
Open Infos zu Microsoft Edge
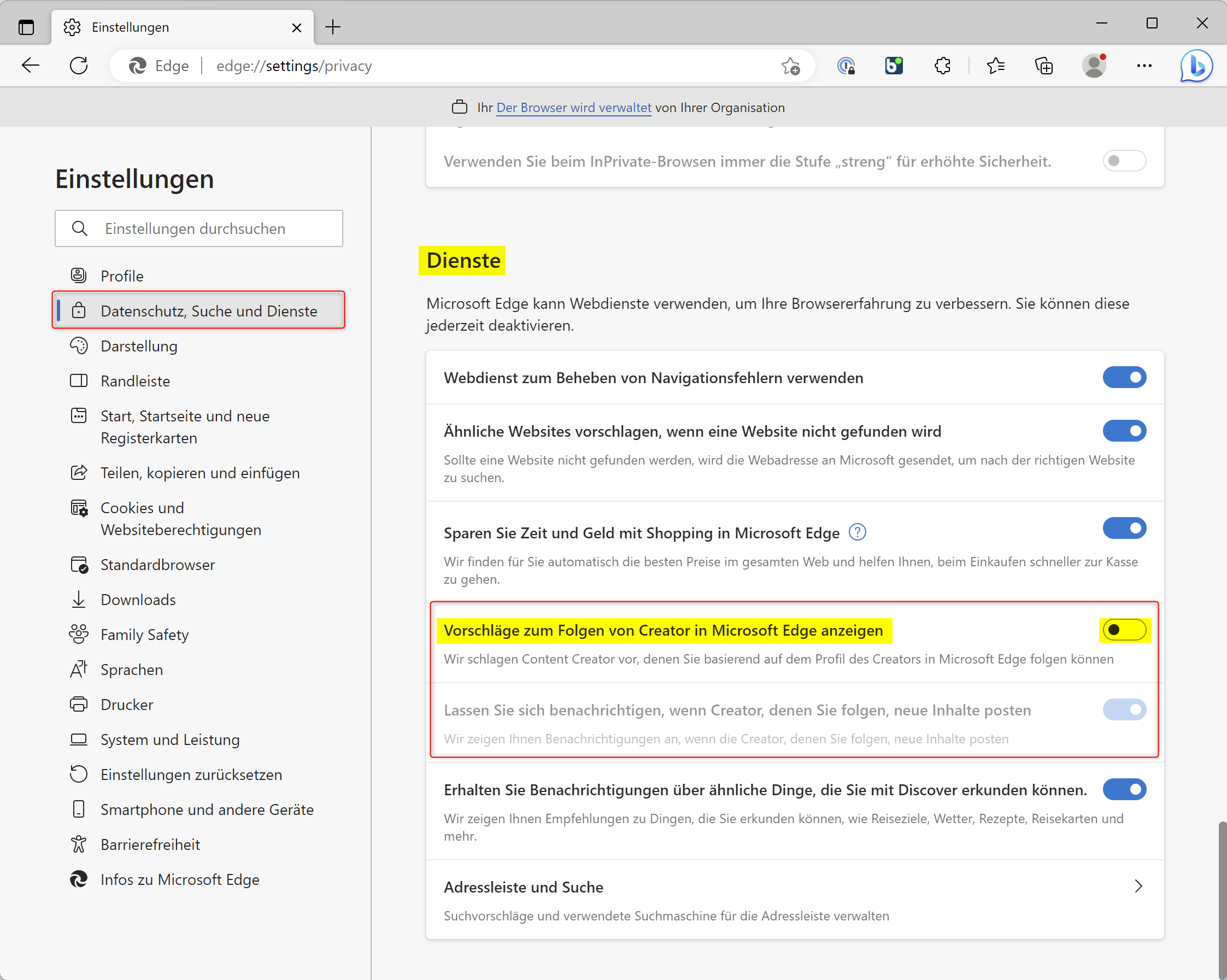tap(198, 879)
